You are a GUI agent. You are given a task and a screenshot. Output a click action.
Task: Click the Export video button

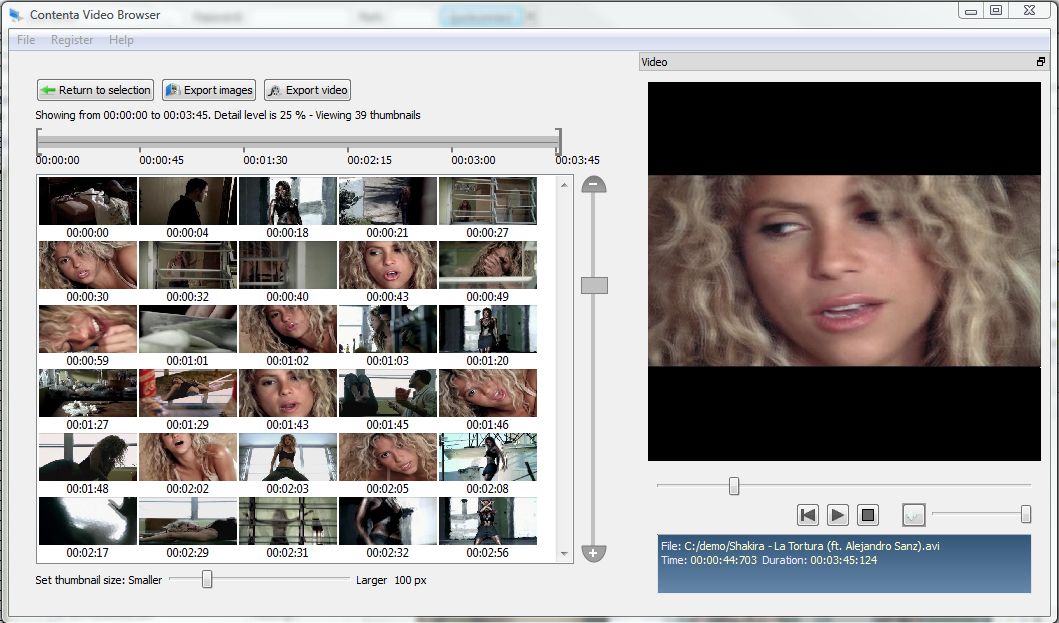click(307, 90)
